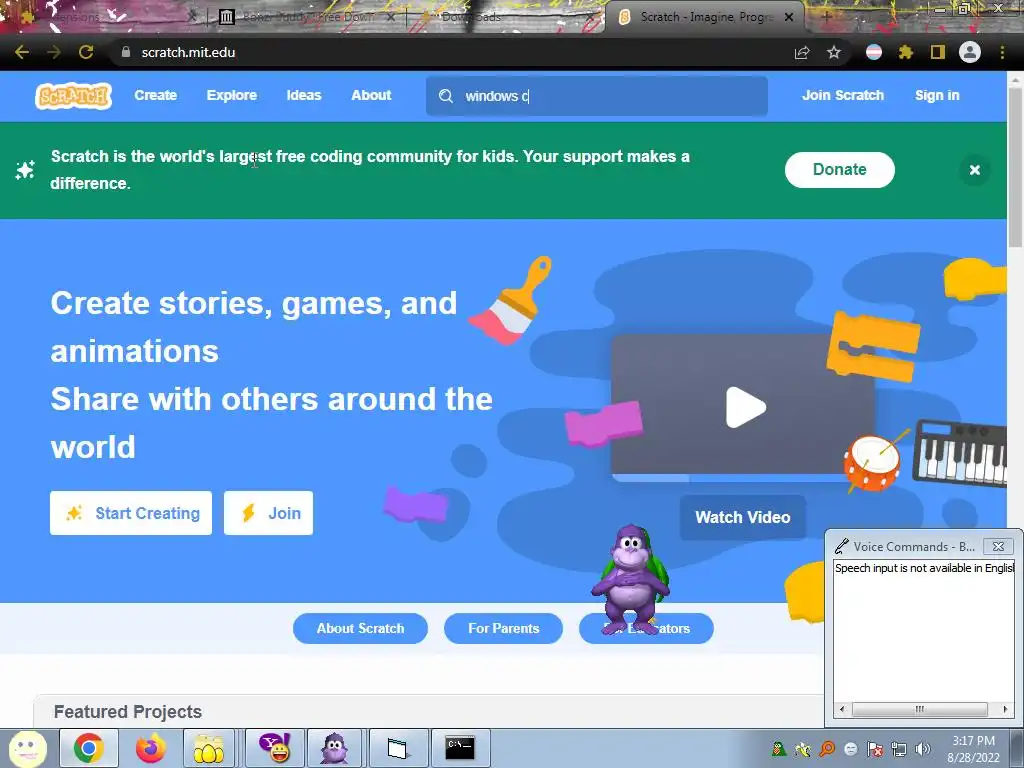
Task: Open Chrome from the taskbar
Action: 89,748
